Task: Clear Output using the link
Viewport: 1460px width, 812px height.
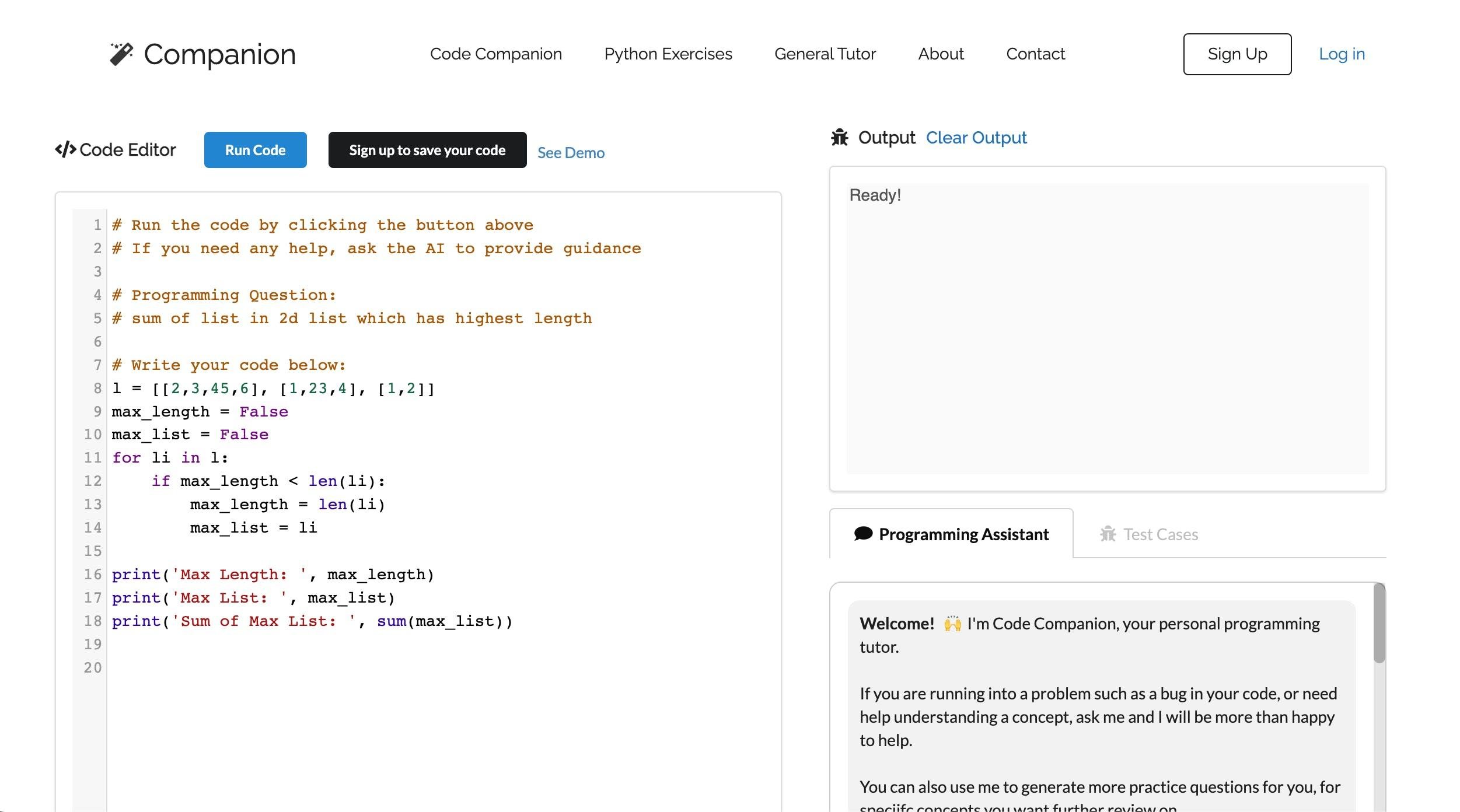Action: [x=976, y=138]
